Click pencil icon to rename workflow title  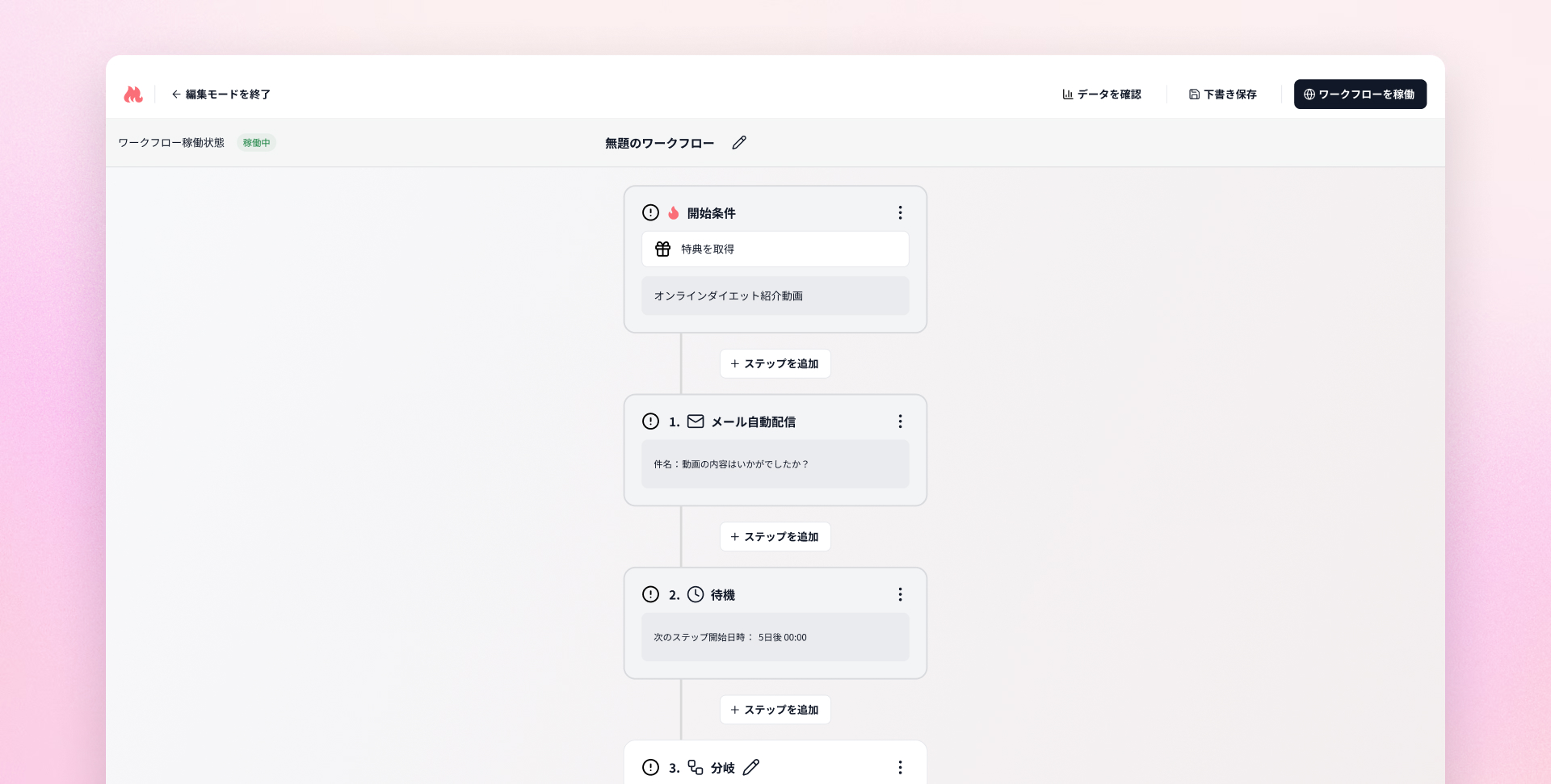tap(739, 143)
